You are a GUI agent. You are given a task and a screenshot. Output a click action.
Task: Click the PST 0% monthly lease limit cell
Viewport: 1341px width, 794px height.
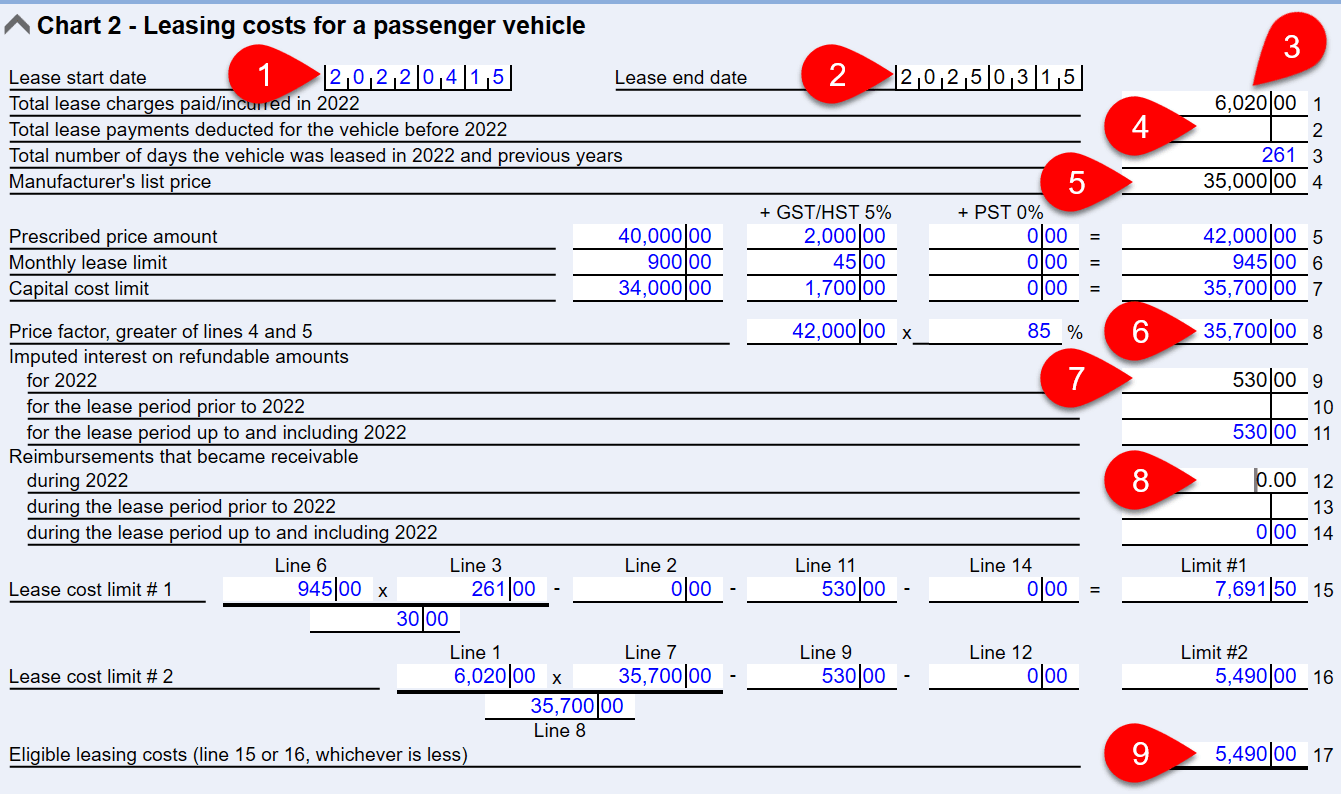[1003, 262]
